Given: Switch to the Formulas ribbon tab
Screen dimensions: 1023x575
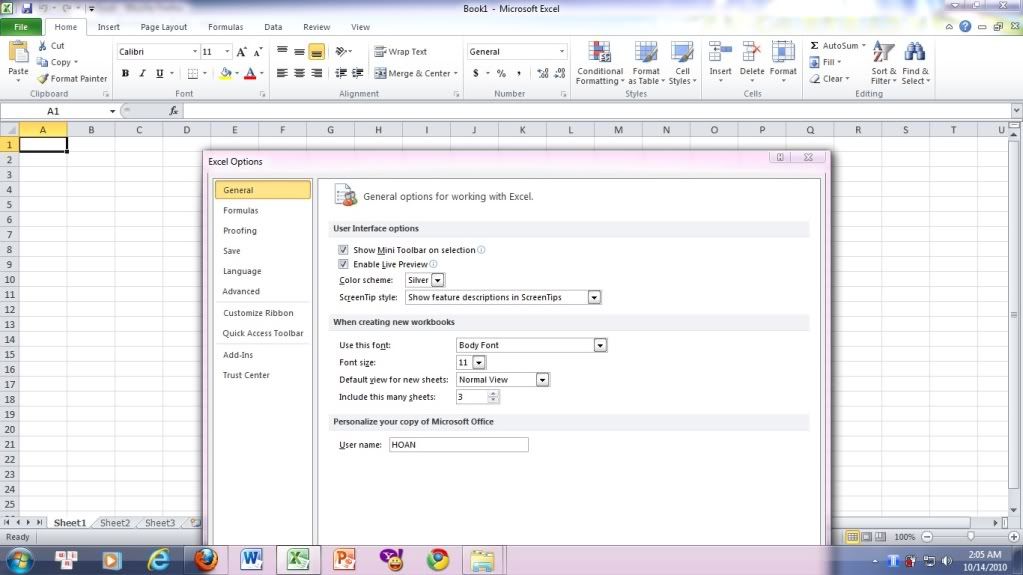Looking at the screenshot, I should pyautogui.click(x=226, y=27).
